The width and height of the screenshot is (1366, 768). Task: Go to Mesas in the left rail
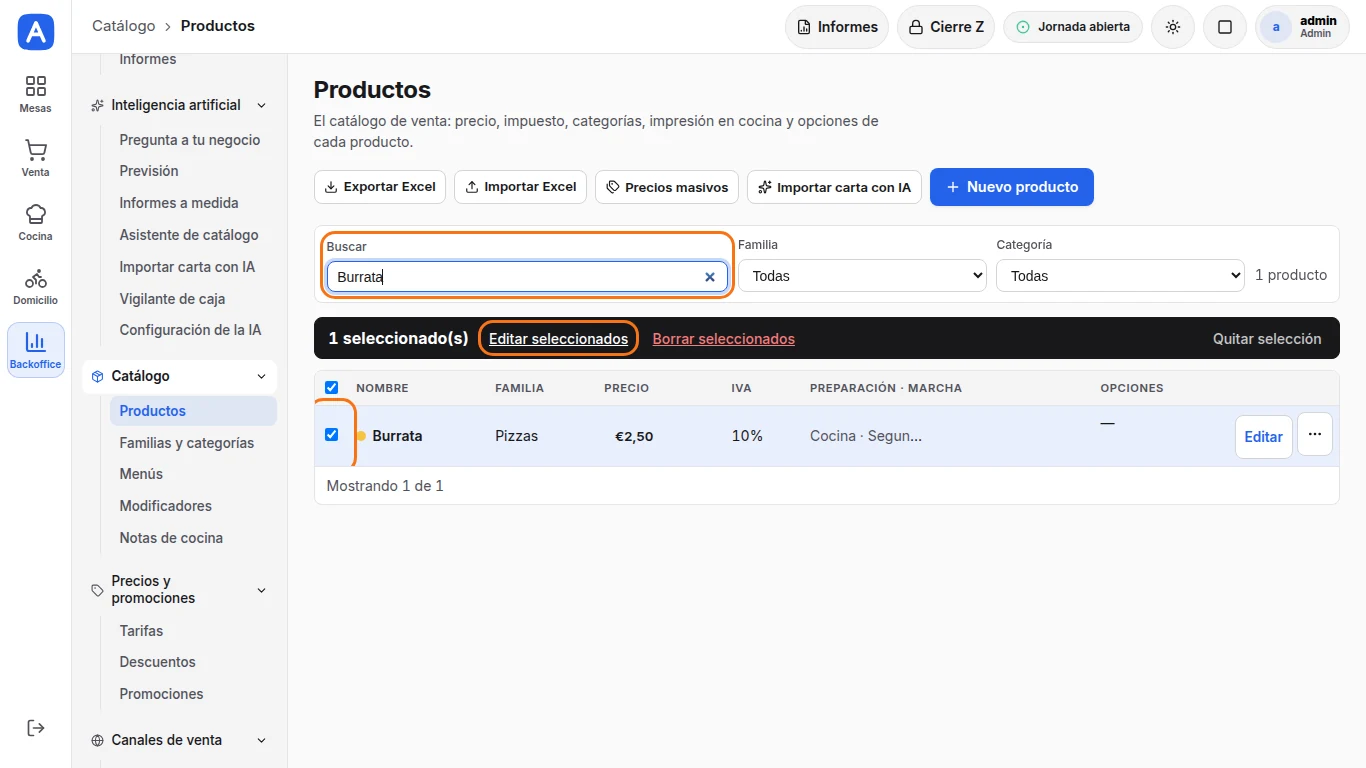[x=36, y=94]
